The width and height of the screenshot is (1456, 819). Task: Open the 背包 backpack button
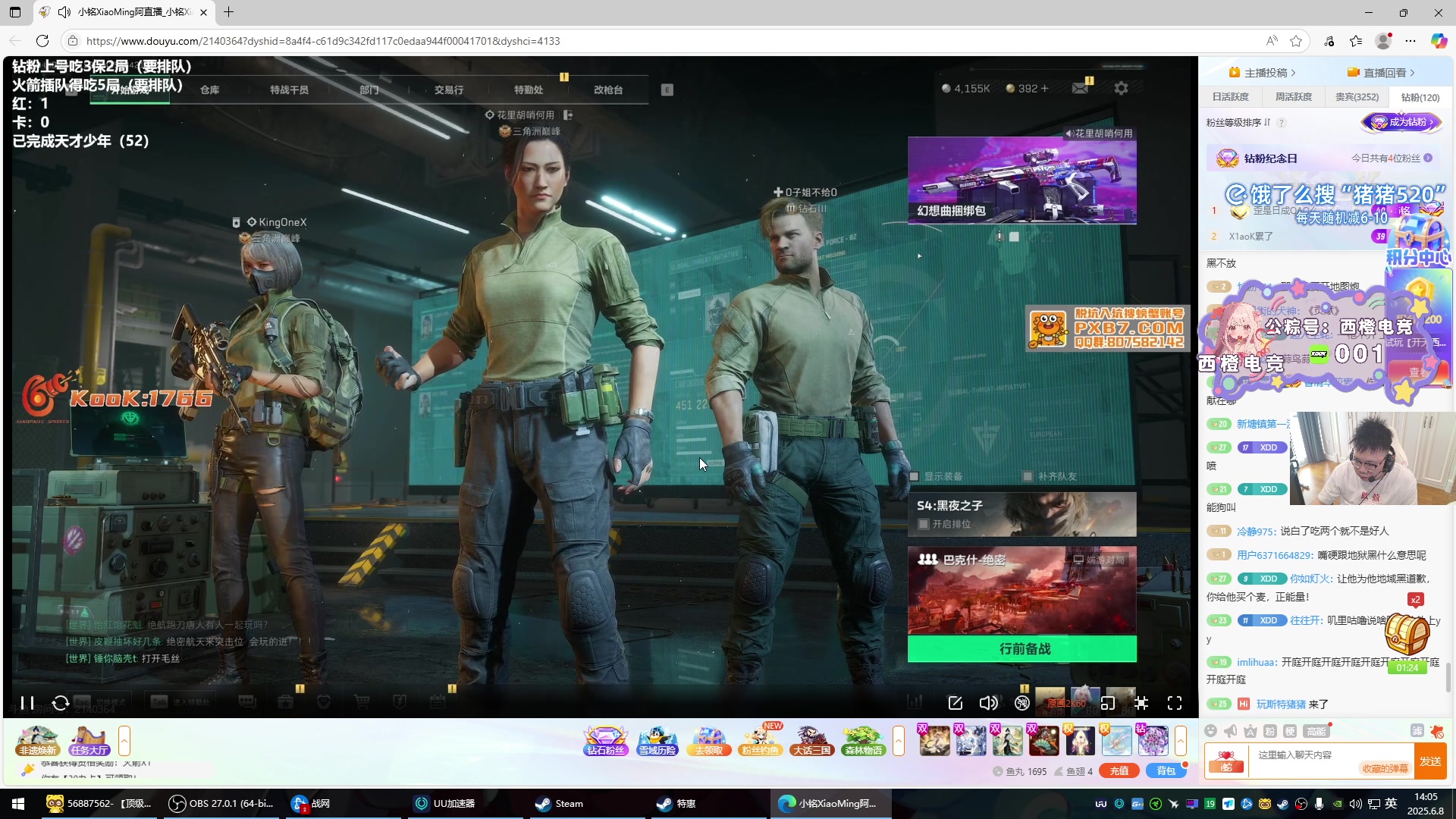pos(1166,770)
